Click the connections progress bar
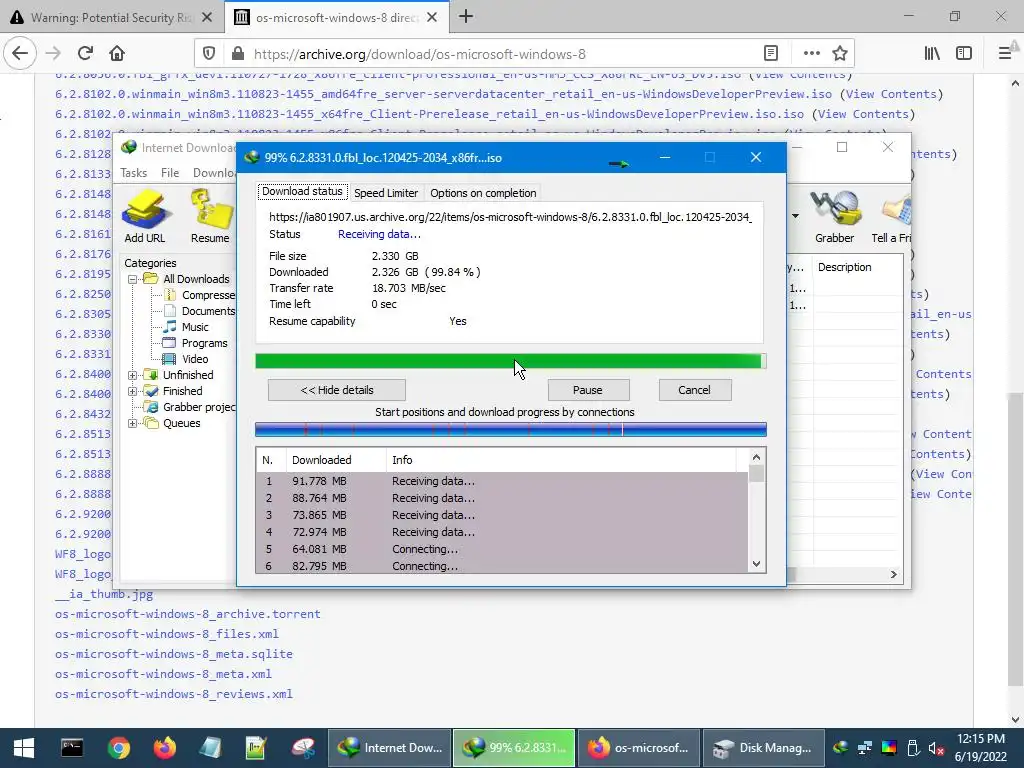1024x768 pixels. [x=510, y=429]
